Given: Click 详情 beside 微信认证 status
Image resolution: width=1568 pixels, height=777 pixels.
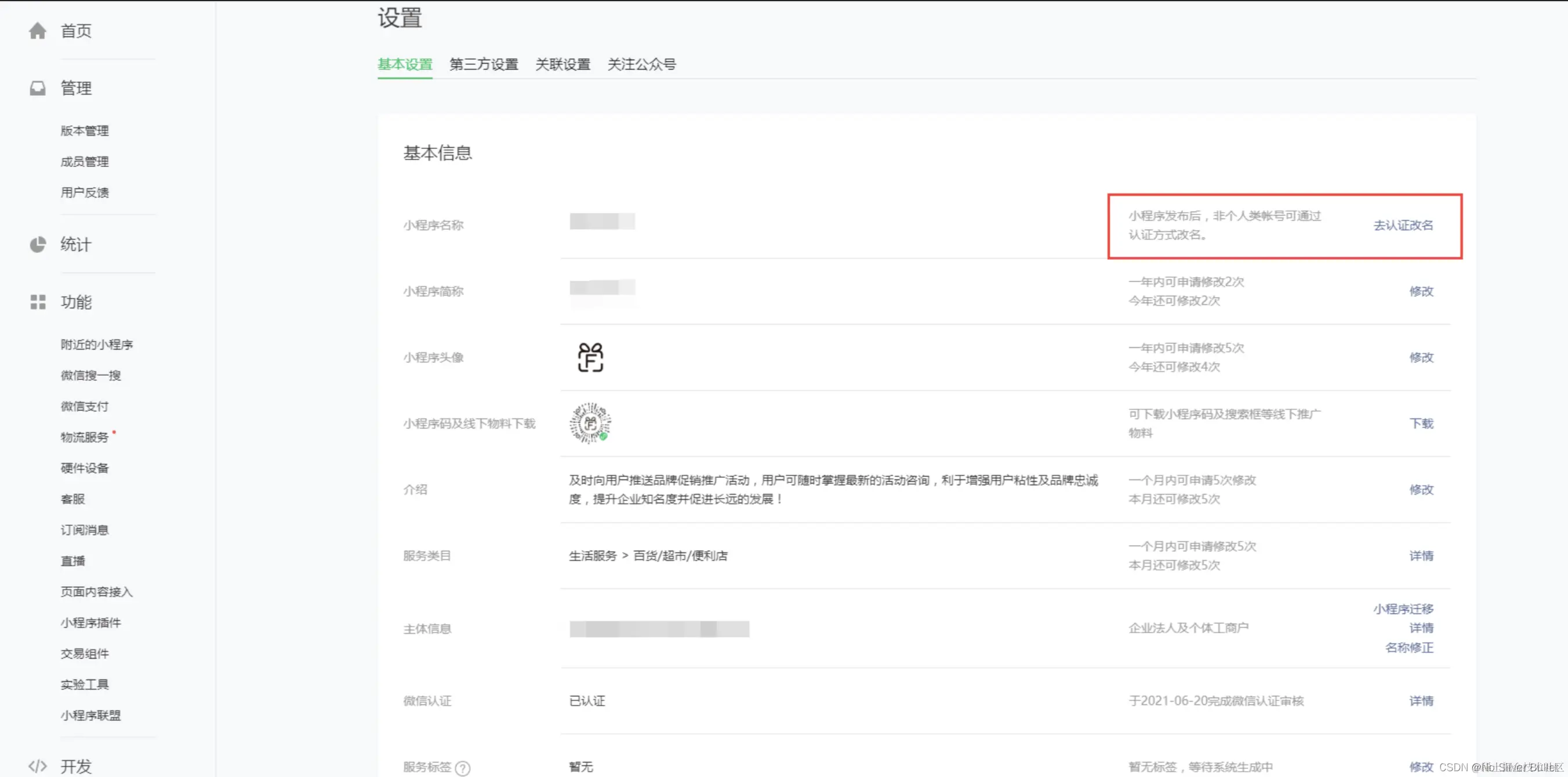Looking at the screenshot, I should point(1422,701).
